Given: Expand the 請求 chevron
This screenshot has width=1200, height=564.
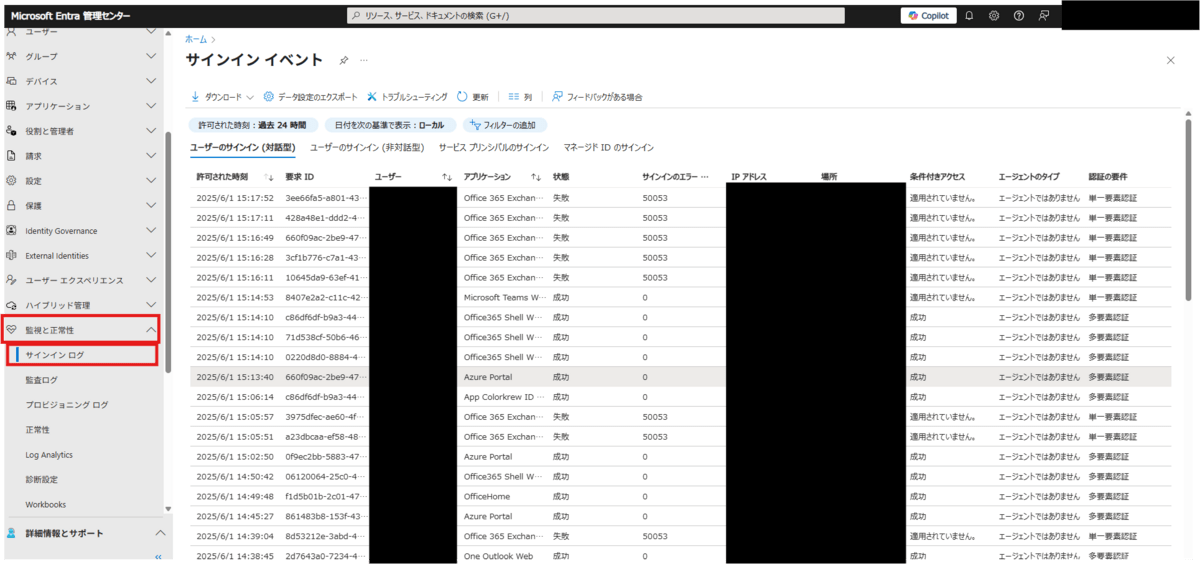Looking at the screenshot, I should (151, 156).
